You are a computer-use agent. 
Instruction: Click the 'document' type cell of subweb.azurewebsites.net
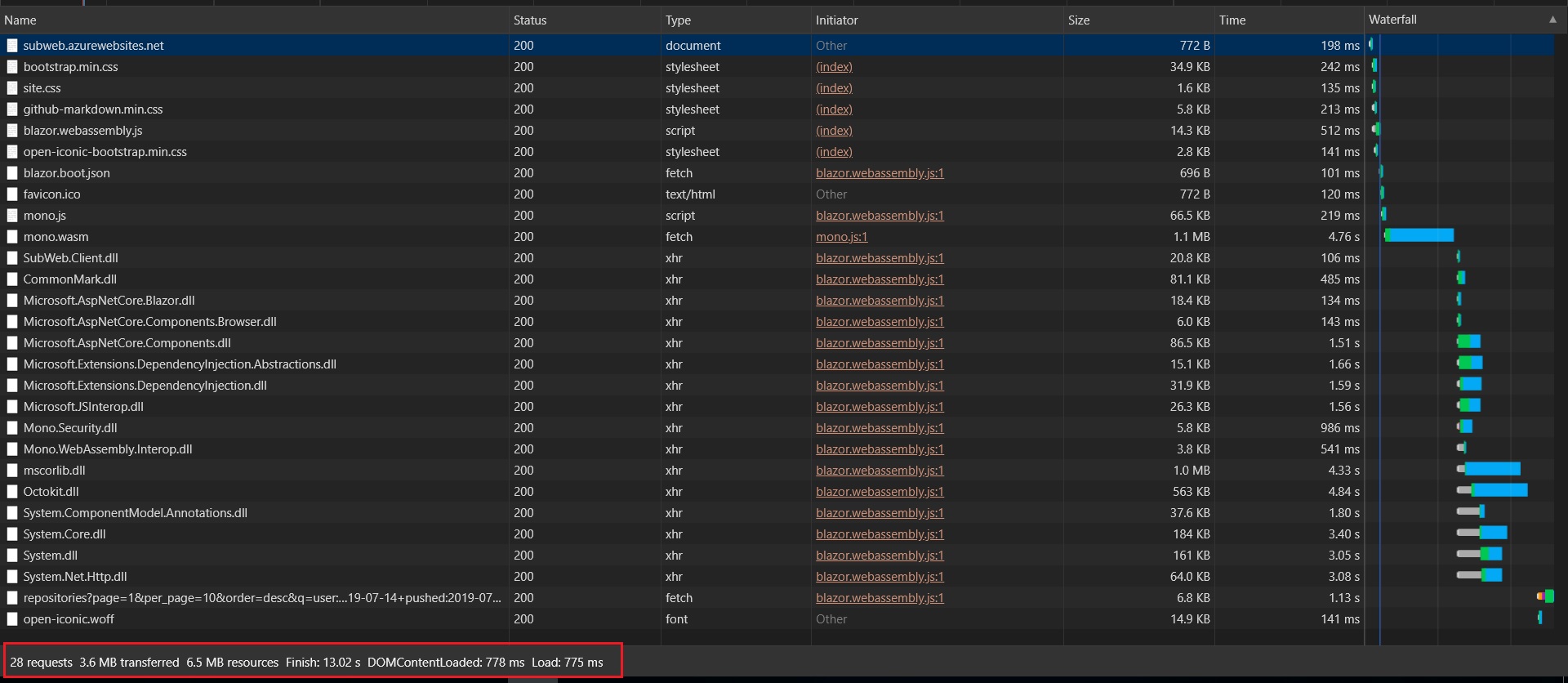(693, 46)
